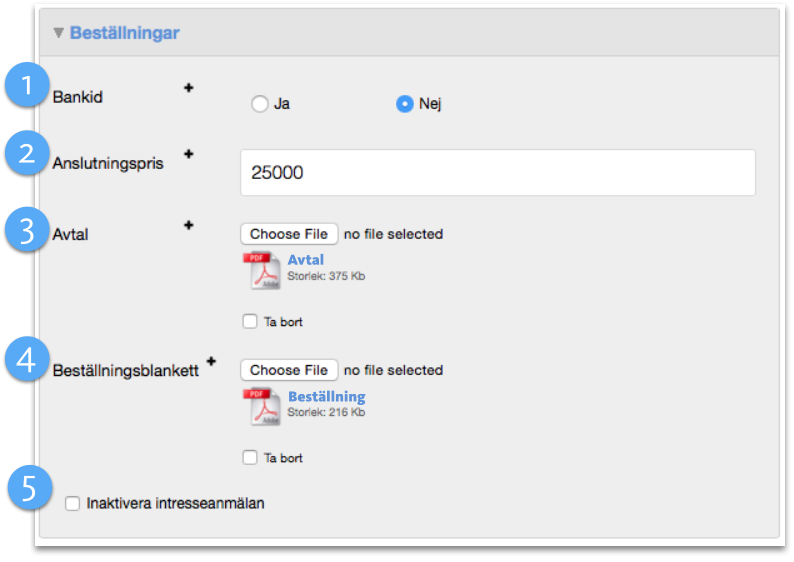The image size is (794, 562).
Task: Collapse the Beställningar section triangle
Action: (x=58, y=33)
